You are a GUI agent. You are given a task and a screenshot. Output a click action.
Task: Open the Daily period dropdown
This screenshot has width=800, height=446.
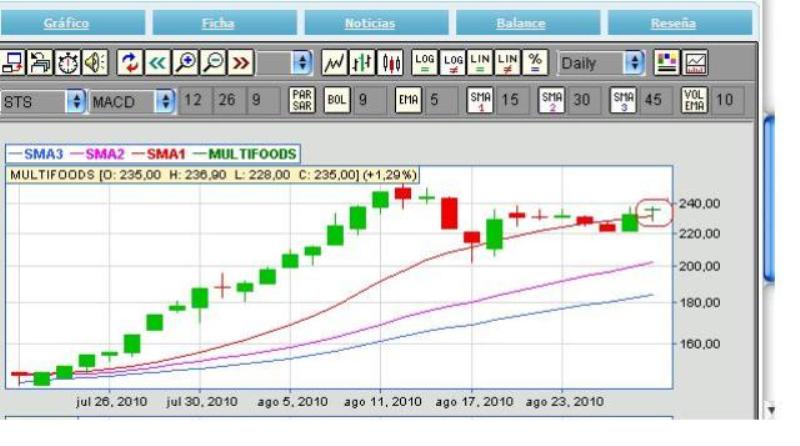(601, 63)
